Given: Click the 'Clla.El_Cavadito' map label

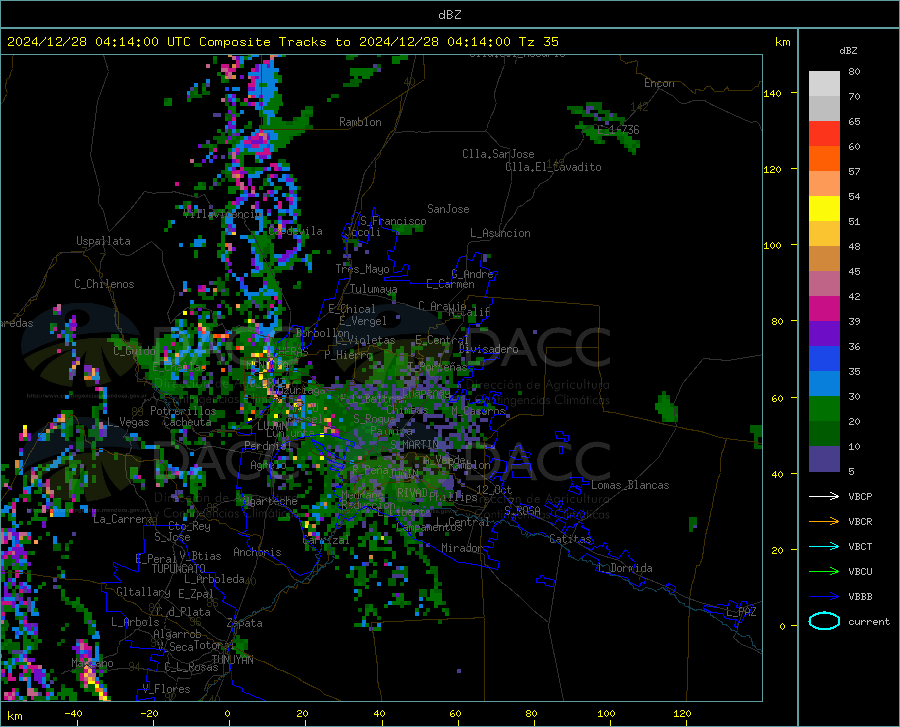Looking at the screenshot, I should point(553,167).
